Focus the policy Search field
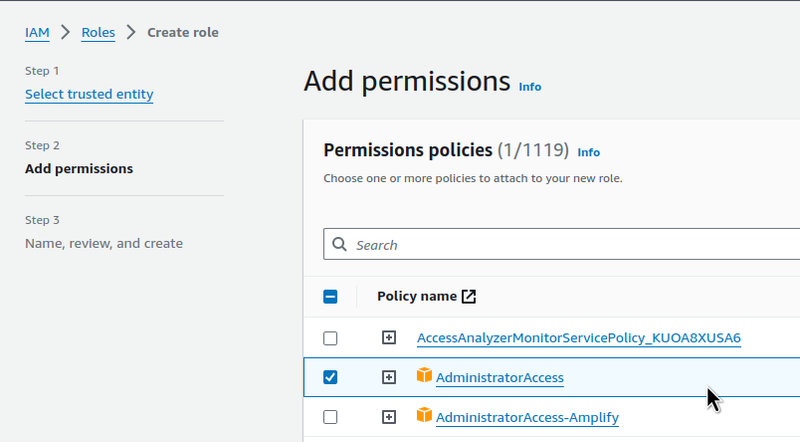The width and height of the screenshot is (800, 442). [561, 244]
